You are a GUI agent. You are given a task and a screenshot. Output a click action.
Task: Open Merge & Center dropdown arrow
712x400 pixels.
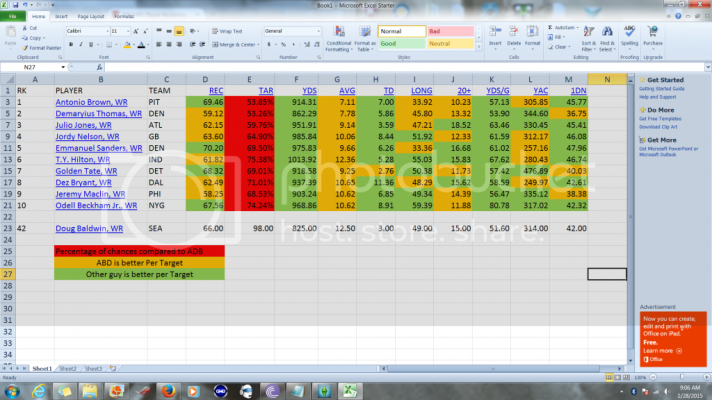(258, 44)
